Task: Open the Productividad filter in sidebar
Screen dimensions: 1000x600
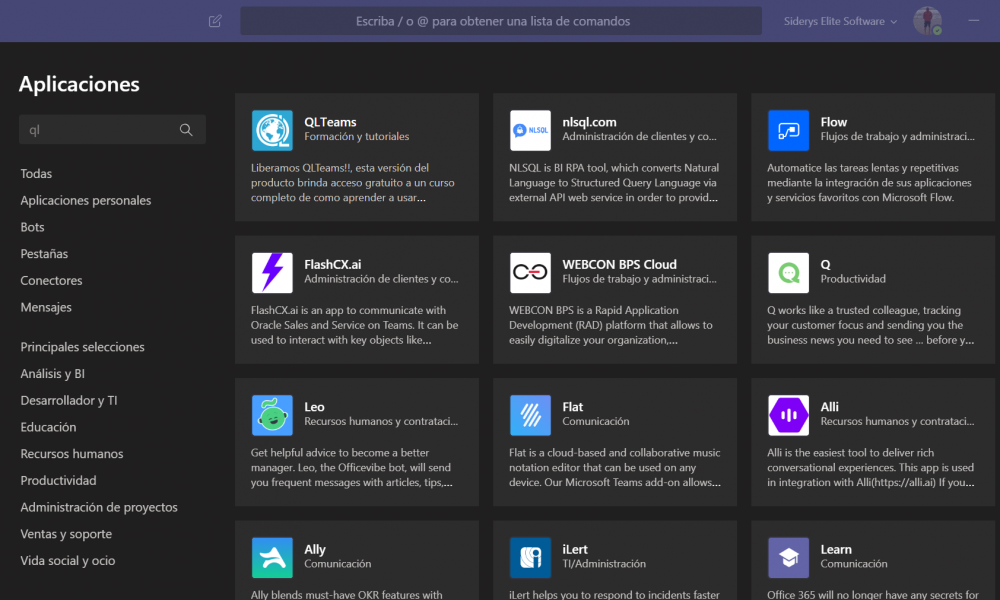Action: pos(58,481)
